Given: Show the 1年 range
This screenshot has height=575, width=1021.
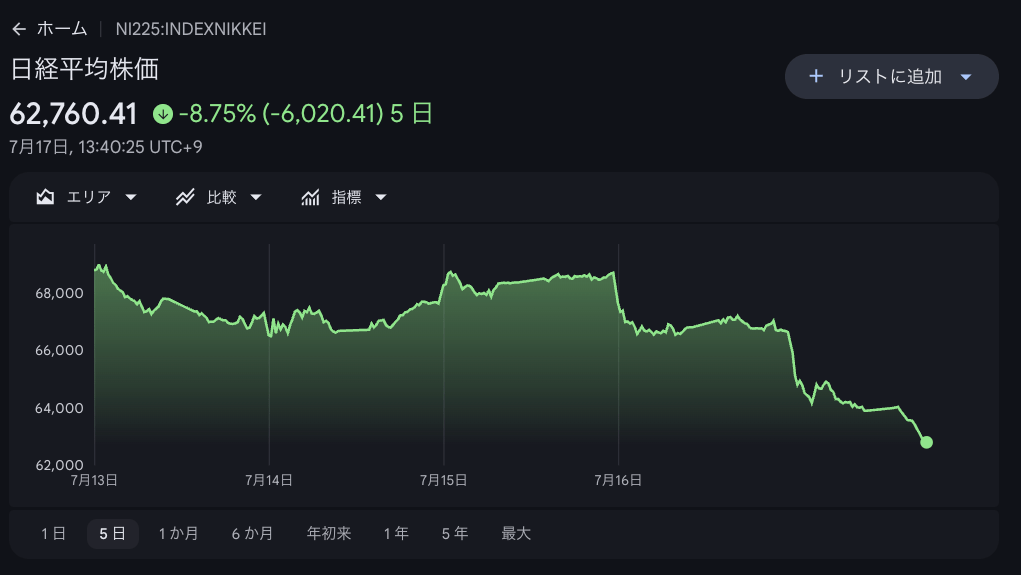Looking at the screenshot, I should tap(396, 534).
